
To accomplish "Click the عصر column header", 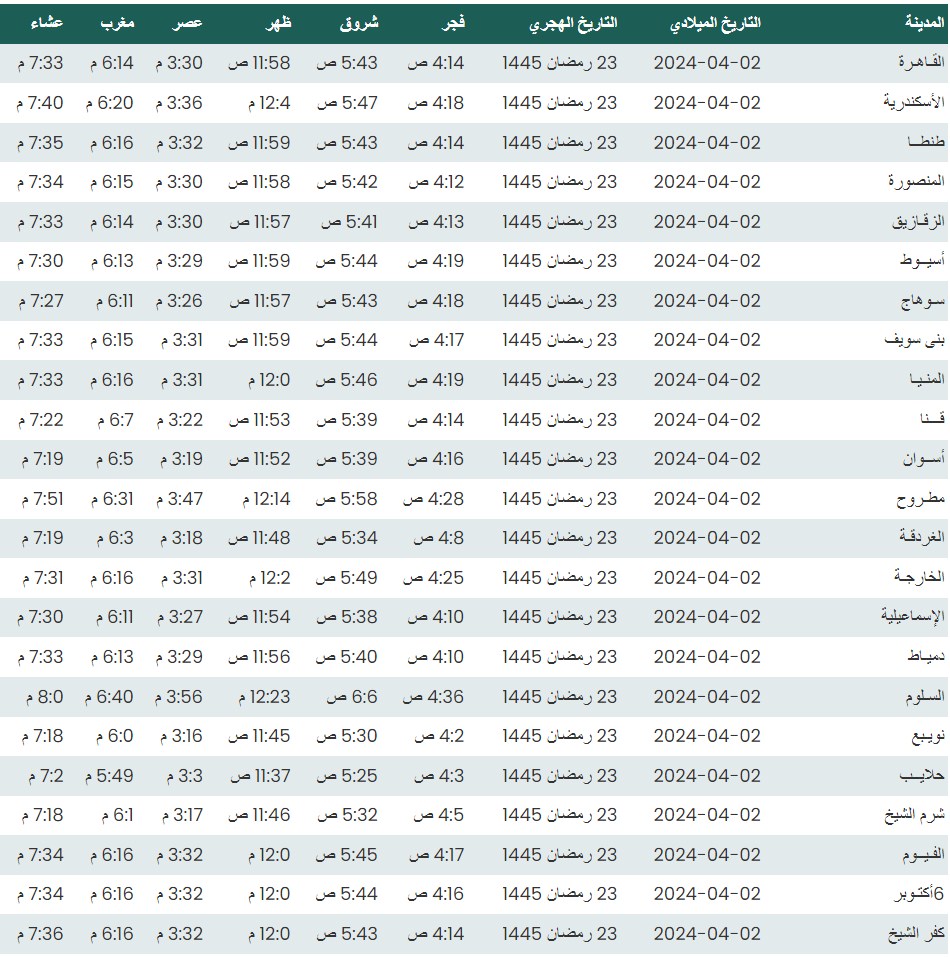I will coord(190,23).
